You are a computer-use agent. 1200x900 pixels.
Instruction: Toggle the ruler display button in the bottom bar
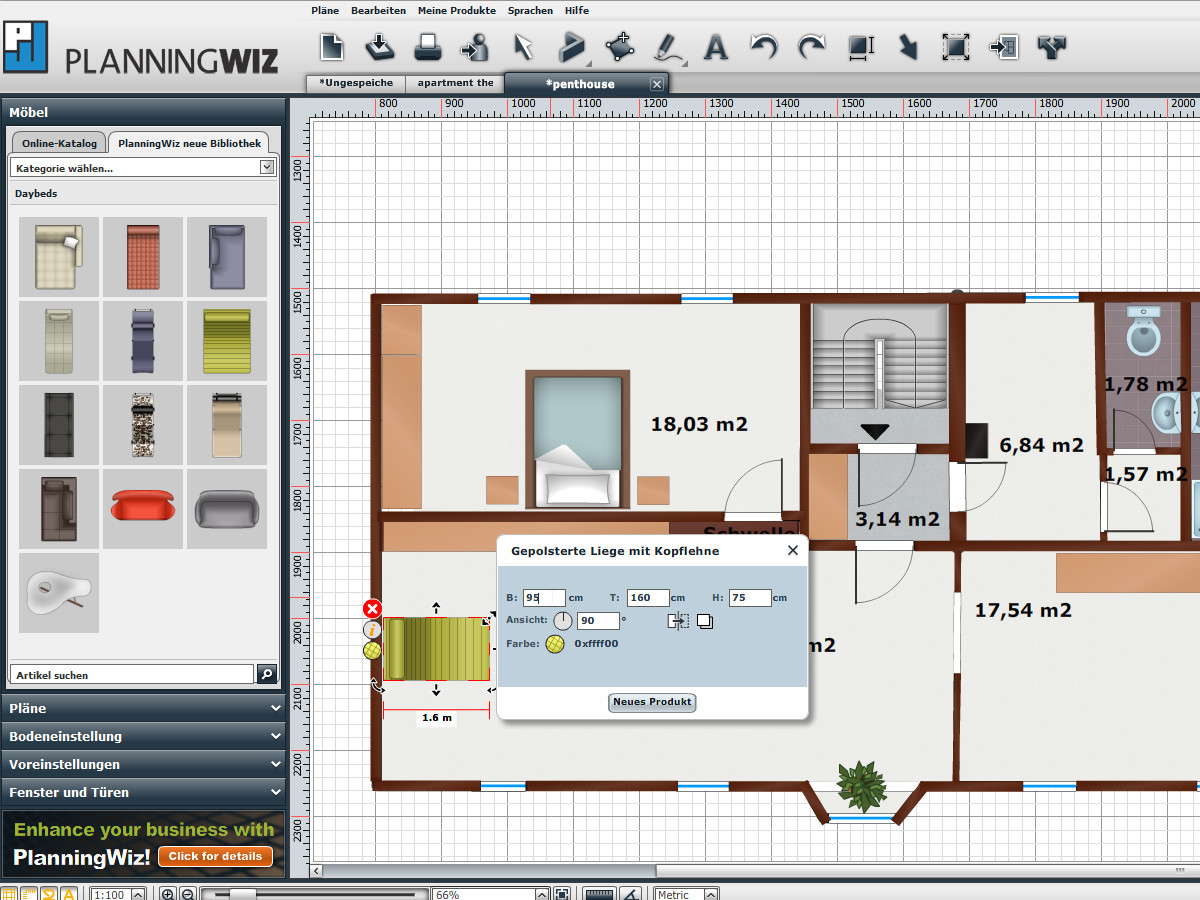pos(29,894)
